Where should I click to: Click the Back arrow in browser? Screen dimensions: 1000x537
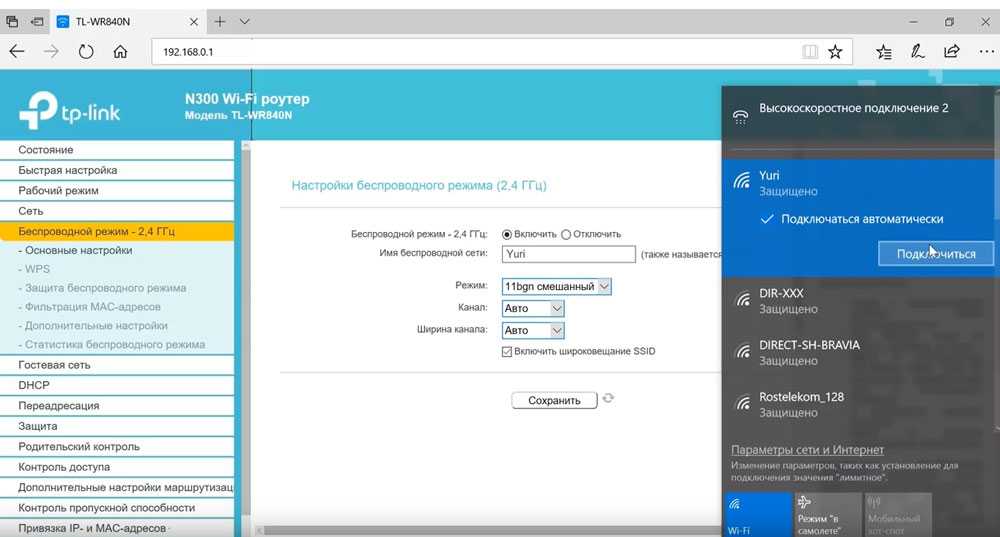17,51
